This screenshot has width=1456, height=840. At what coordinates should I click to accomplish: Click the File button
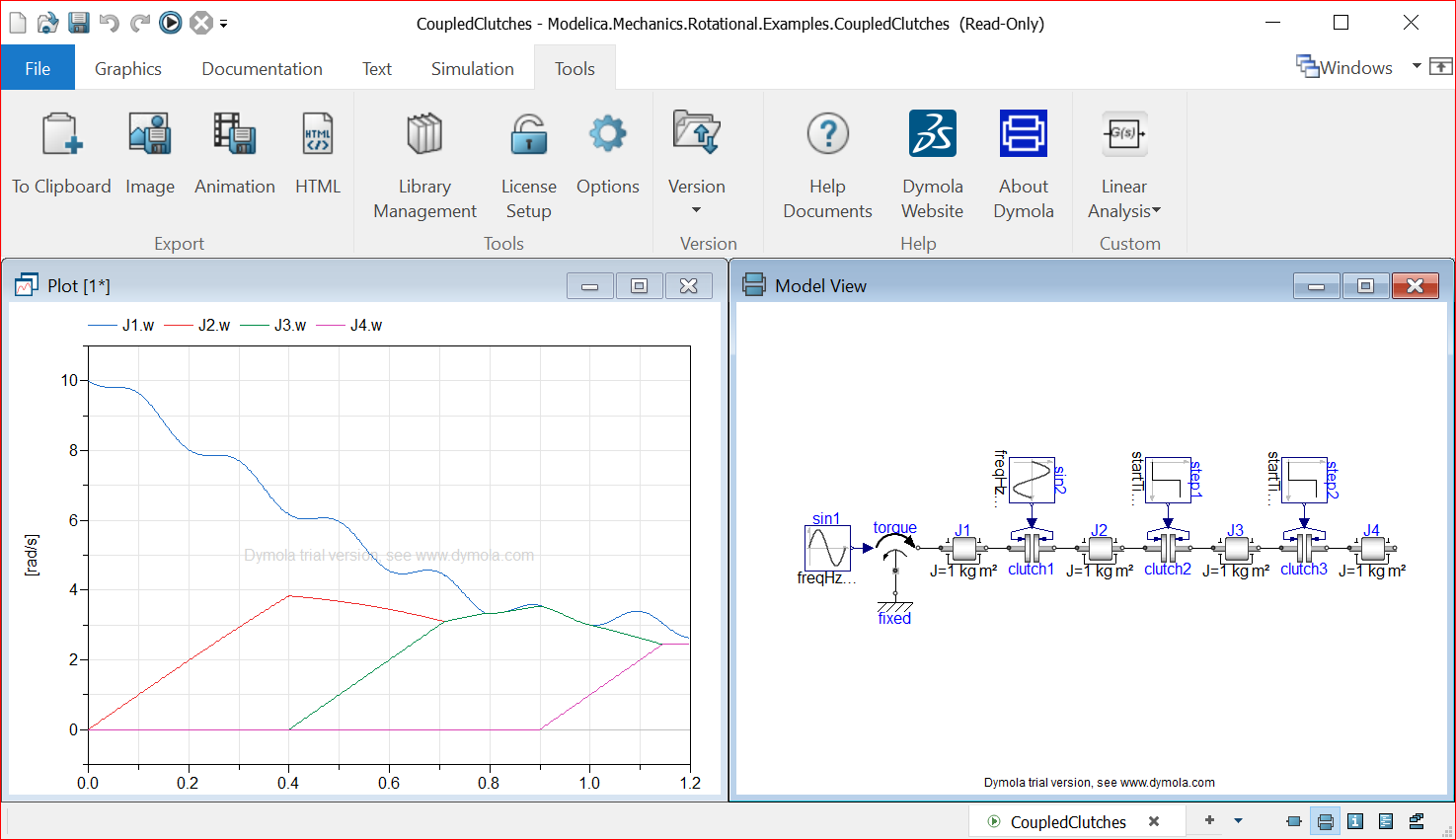coord(38,68)
